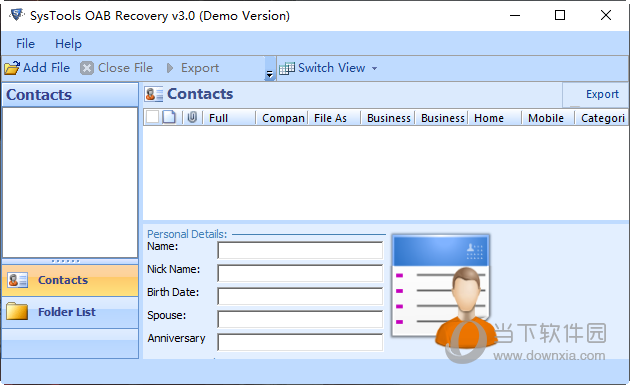Sort by the Full column header
The width and height of the screenshot is (630, 385).
230,118
